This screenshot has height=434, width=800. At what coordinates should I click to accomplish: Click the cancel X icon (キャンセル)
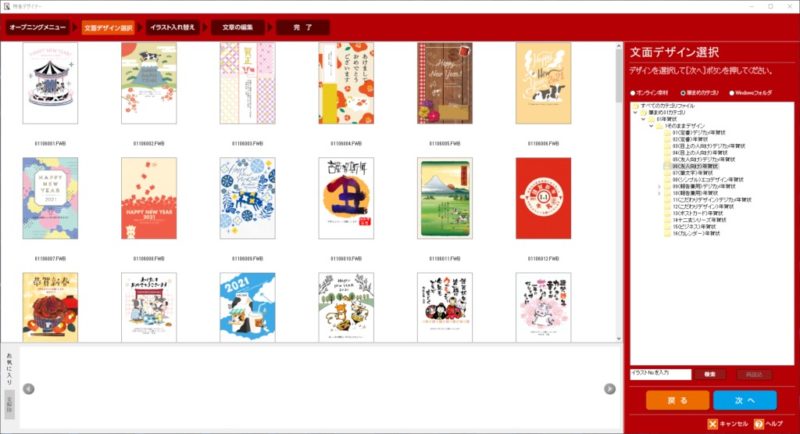712,424
